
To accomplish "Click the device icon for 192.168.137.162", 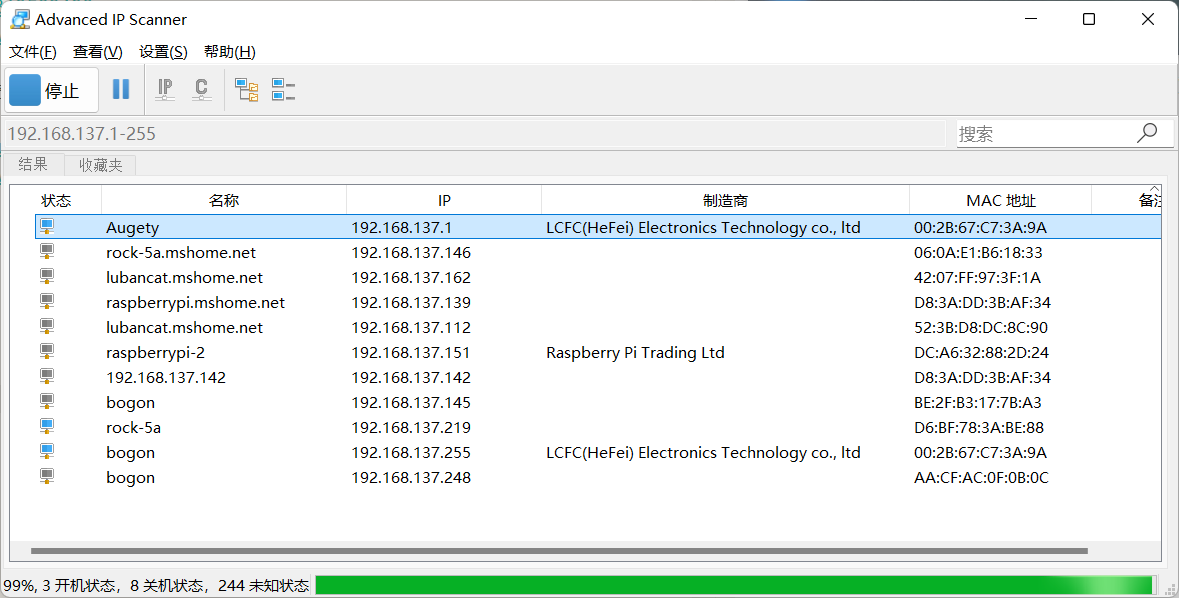I will coord(47,277).
